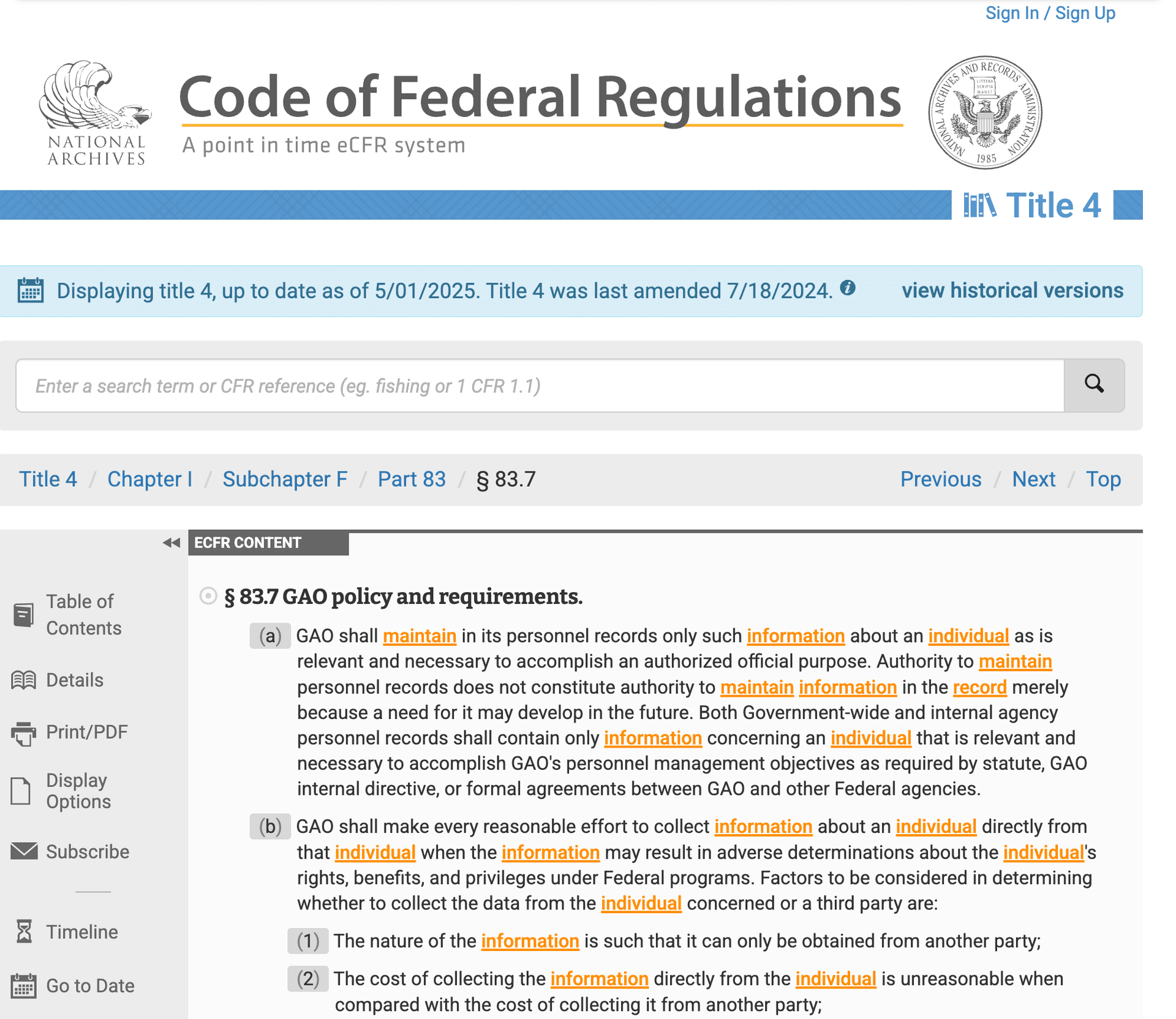Open view historical versions link

[x=1012, y=290]
